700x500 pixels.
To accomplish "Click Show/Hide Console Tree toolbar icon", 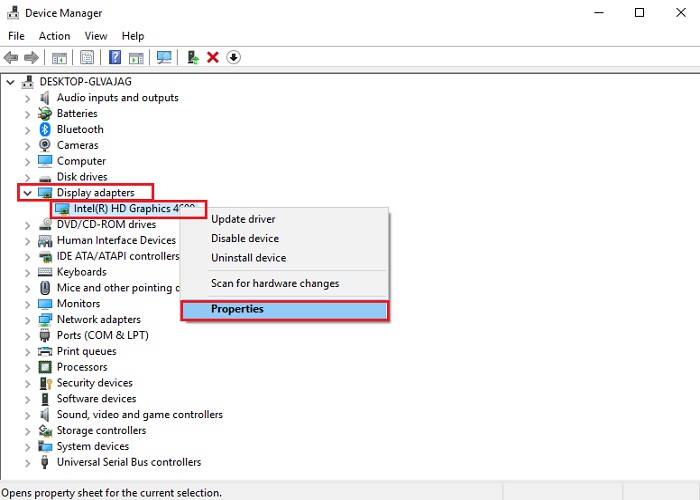I will coord(59,58).
